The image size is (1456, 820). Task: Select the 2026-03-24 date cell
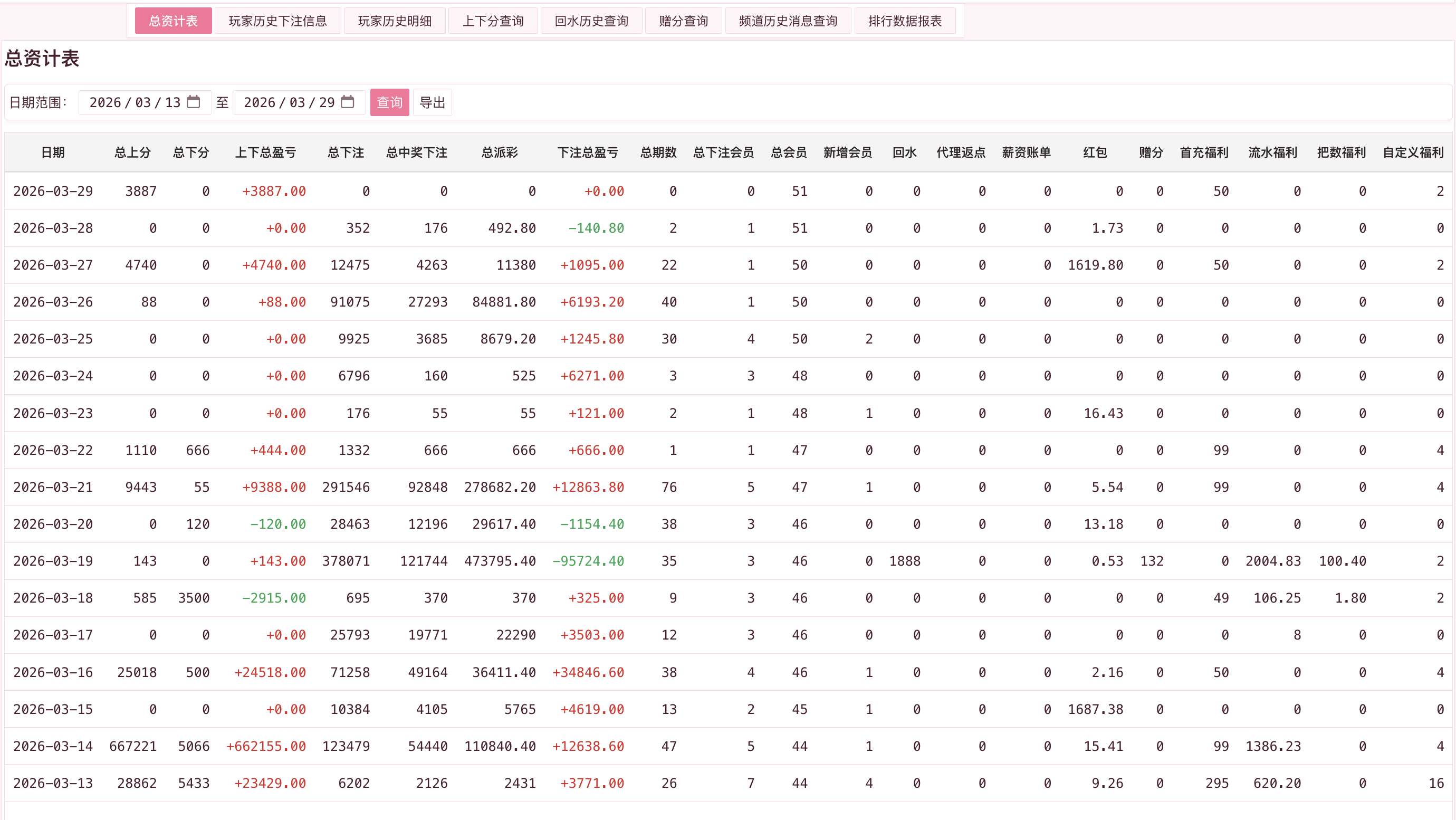(x=53, y=376)
